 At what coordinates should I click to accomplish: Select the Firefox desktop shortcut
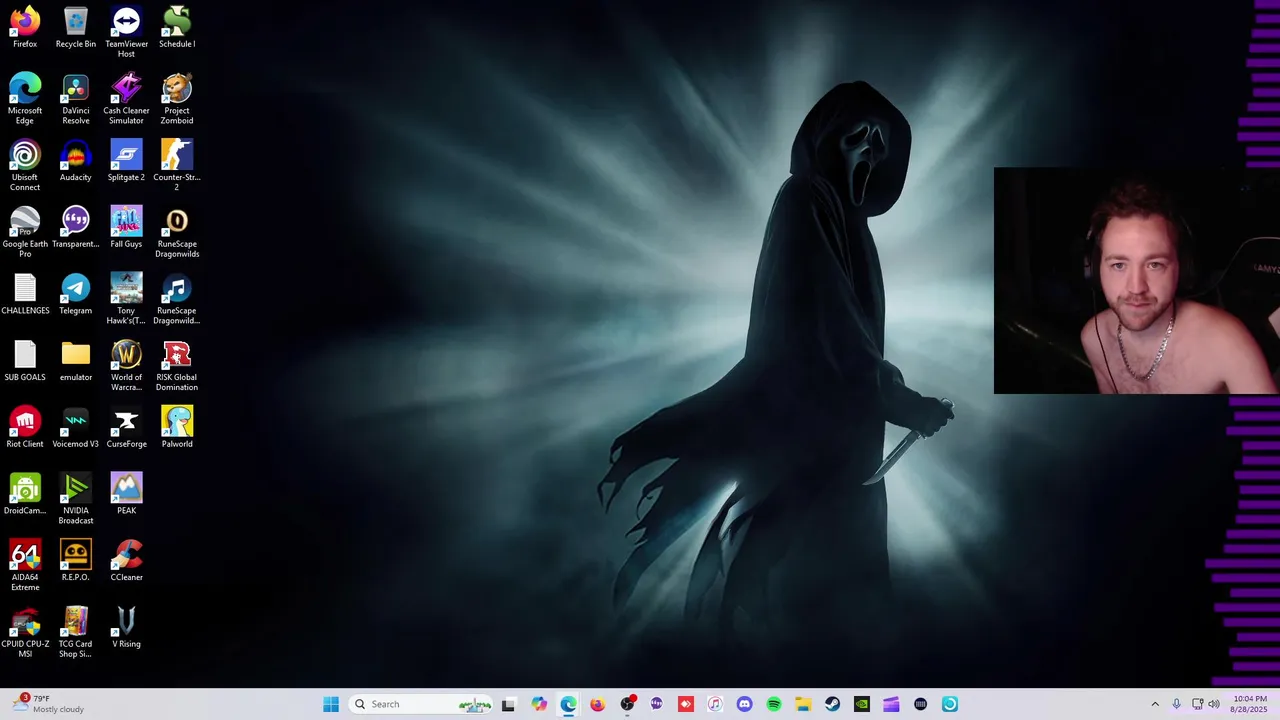(25, 27)
